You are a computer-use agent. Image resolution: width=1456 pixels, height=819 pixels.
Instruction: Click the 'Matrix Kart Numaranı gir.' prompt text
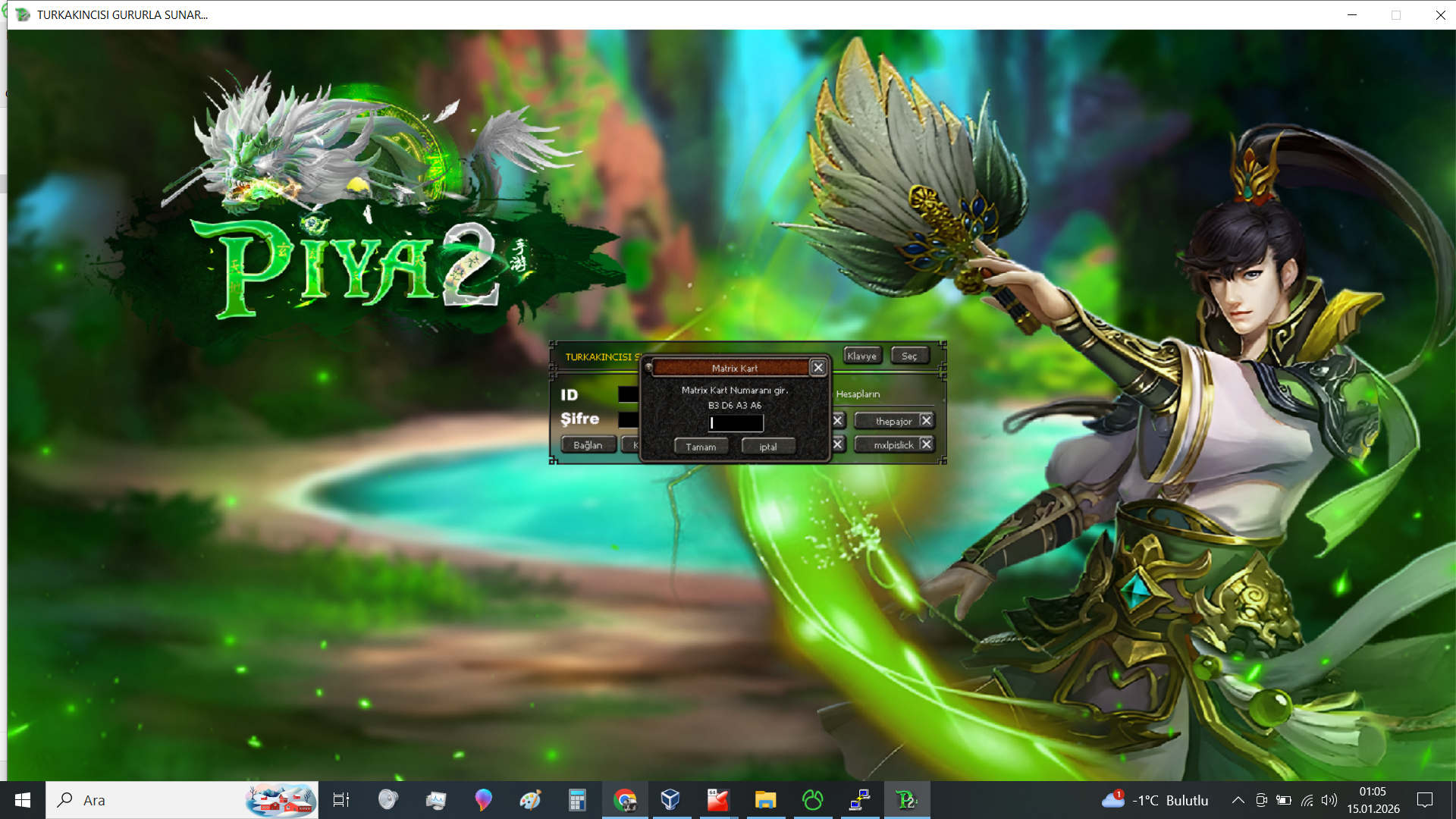tap(735, 391)
